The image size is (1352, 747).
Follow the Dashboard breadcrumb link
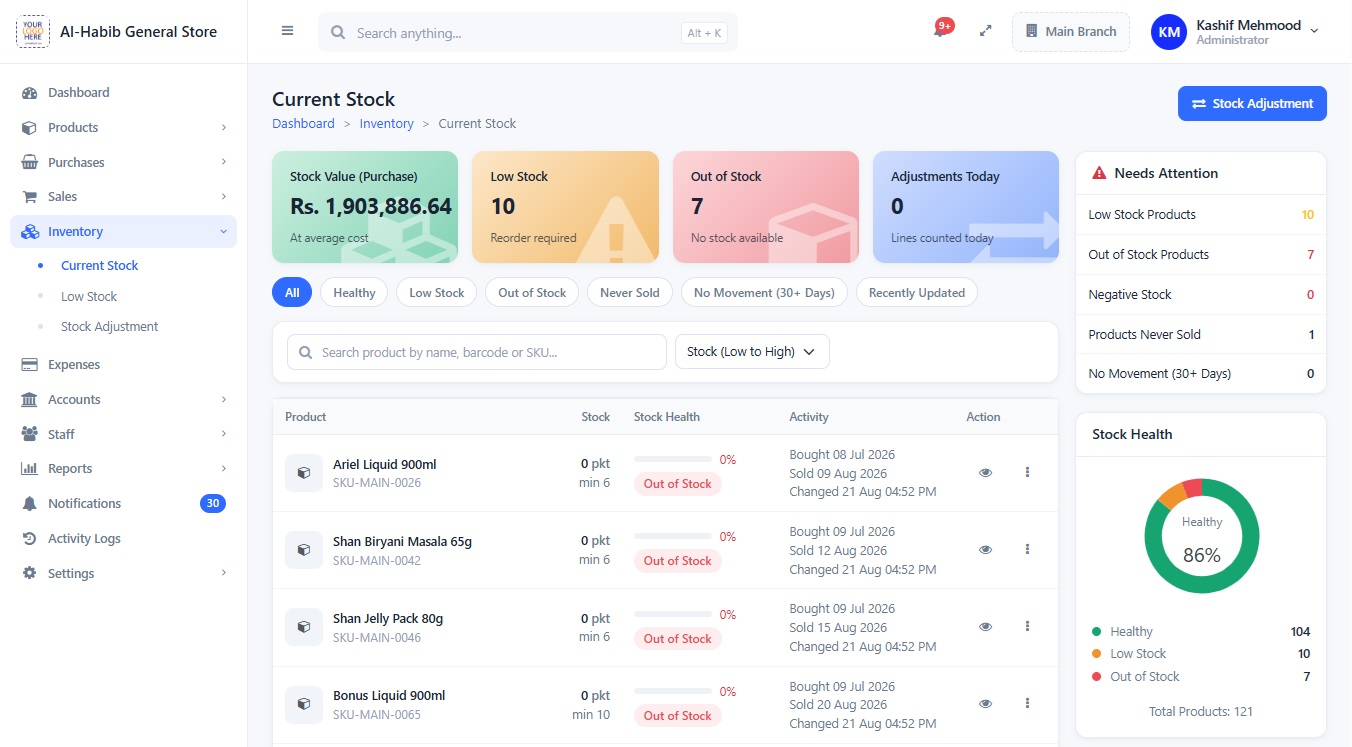click(303, 124)
